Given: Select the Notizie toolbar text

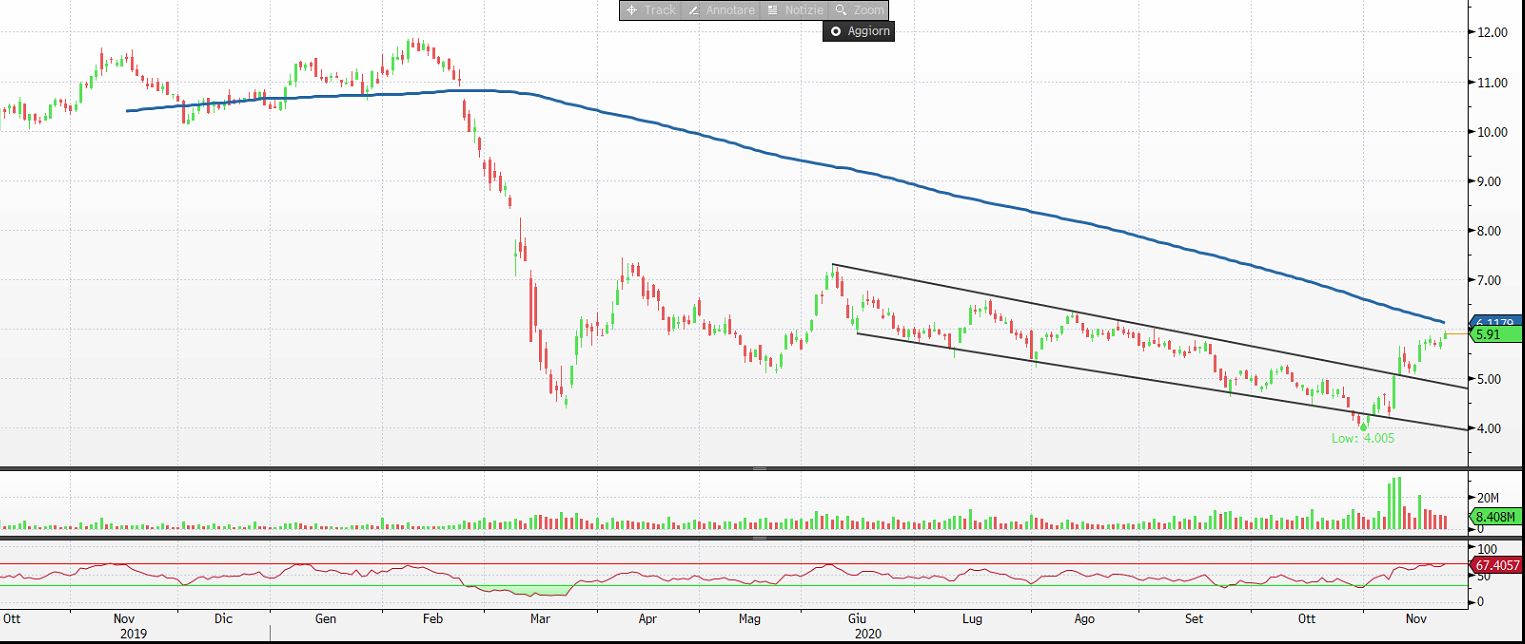Looking at the screenshot, I should point(804,10).
